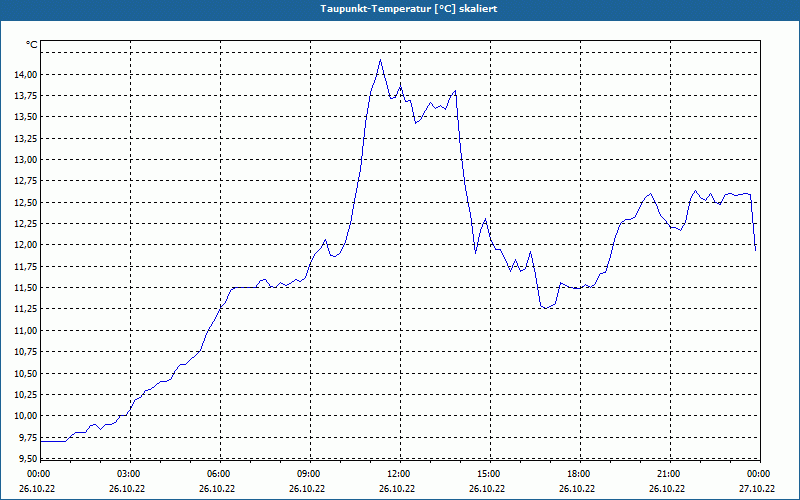Select the 9,50 y-axis label
Image resolution: width=800 pixels, height=500 pixels.
point(28,458)
